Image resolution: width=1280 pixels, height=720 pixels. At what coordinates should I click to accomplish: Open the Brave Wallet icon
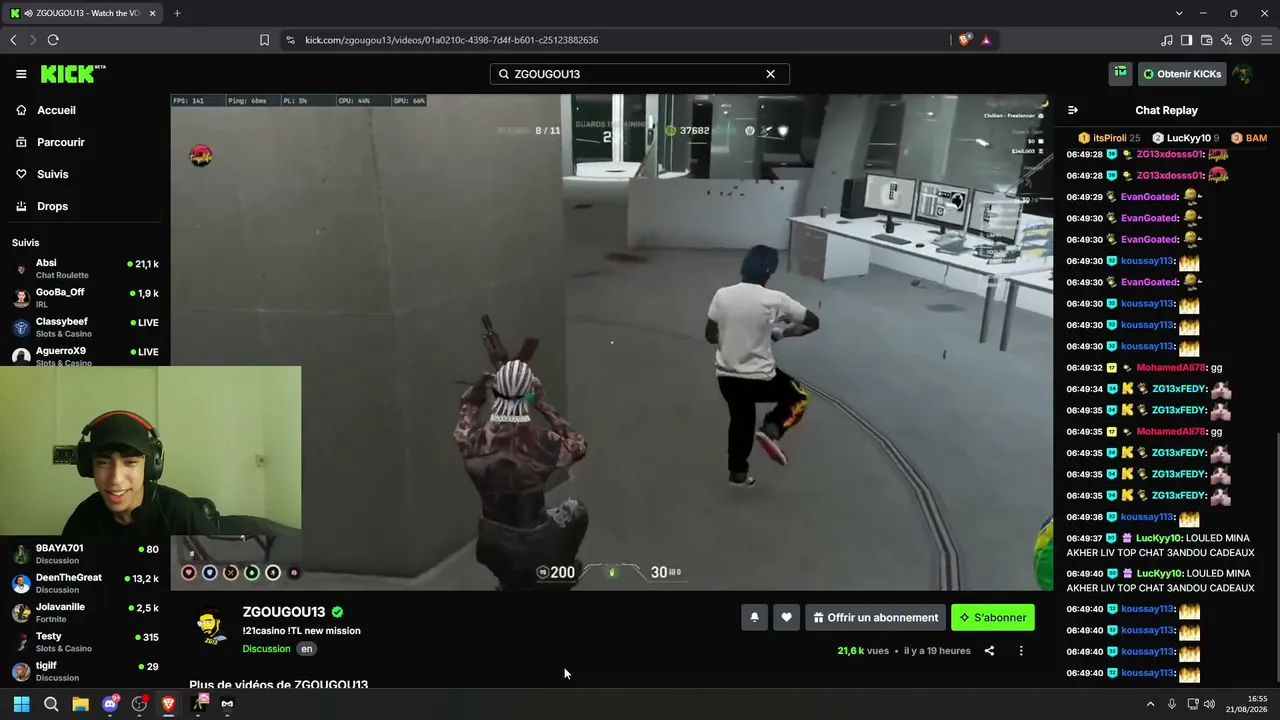[1206, 40]
